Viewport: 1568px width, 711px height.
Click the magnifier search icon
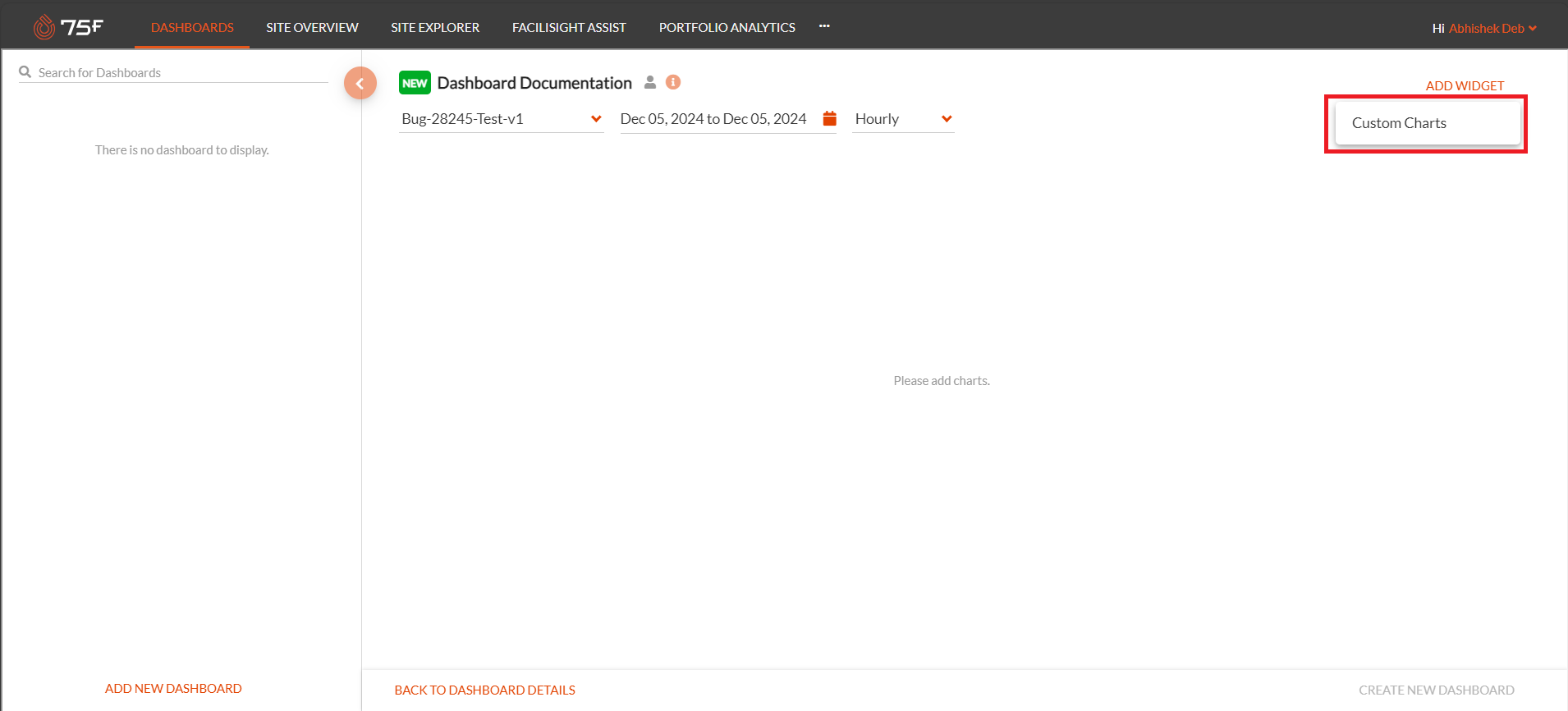25,72
